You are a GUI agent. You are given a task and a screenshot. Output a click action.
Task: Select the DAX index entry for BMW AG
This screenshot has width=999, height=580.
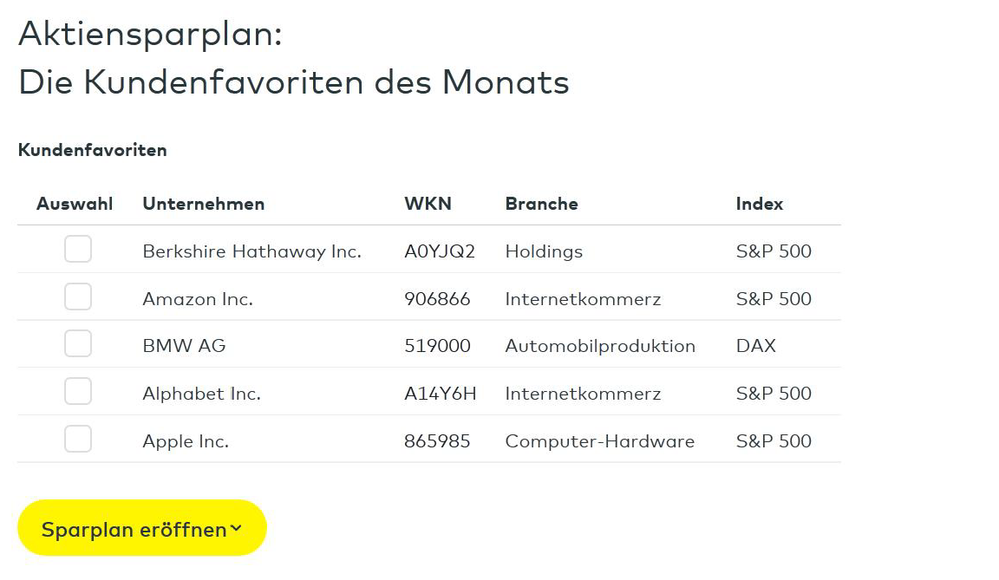point(755,345)
